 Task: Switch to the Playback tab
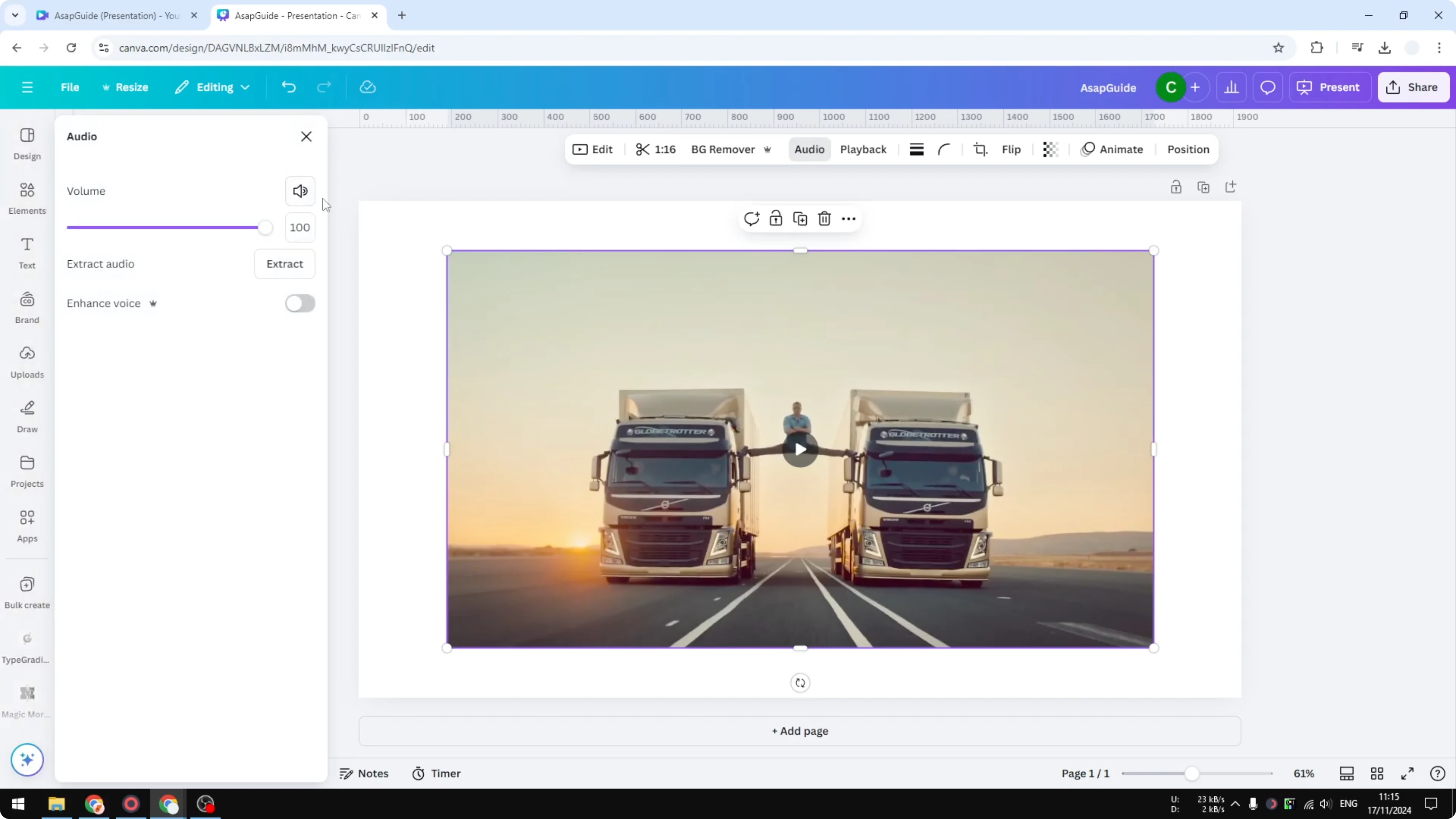click(x=863, y=149)
